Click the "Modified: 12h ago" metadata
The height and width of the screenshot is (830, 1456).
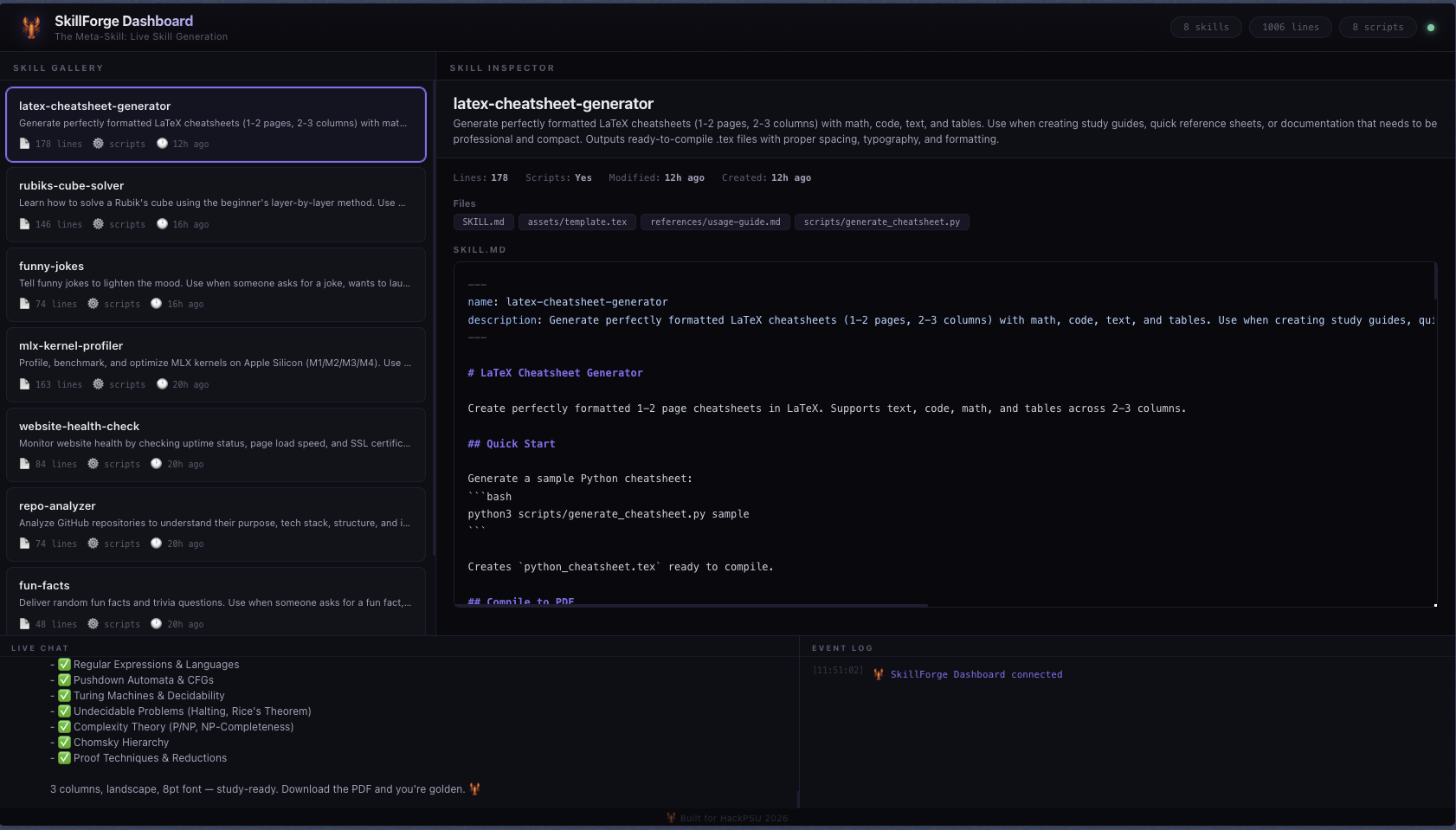[656, 177]
